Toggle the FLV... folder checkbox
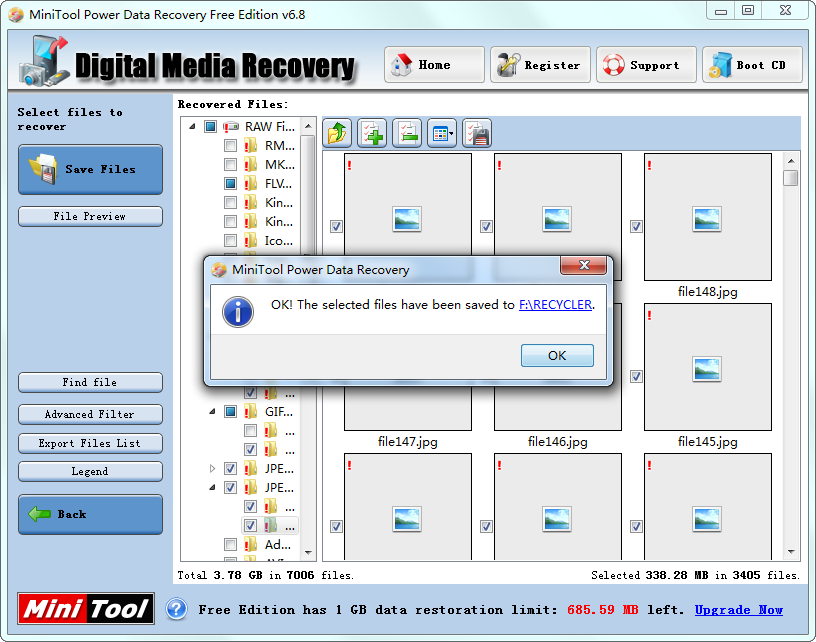Viewport: 816px width, 642px height. pos(231,184)
